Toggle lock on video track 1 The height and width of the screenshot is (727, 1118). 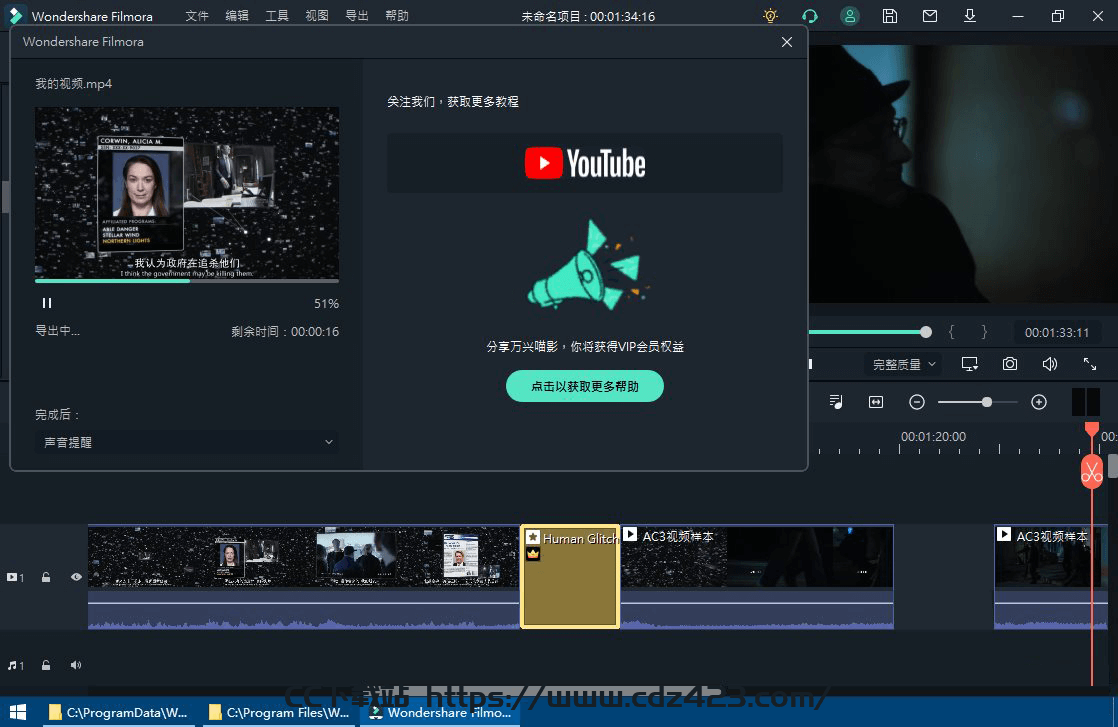[46, 577]
